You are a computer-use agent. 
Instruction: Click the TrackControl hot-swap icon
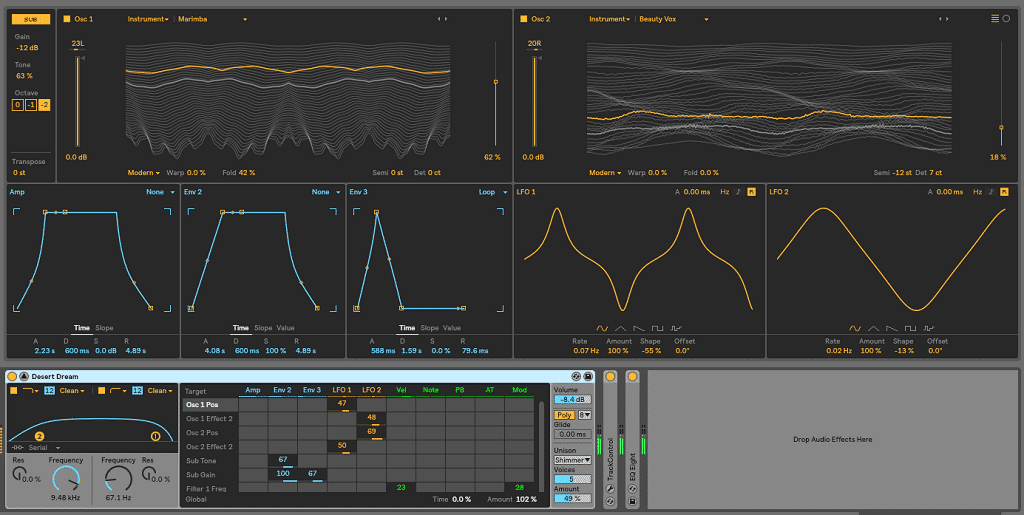[610, 501]
